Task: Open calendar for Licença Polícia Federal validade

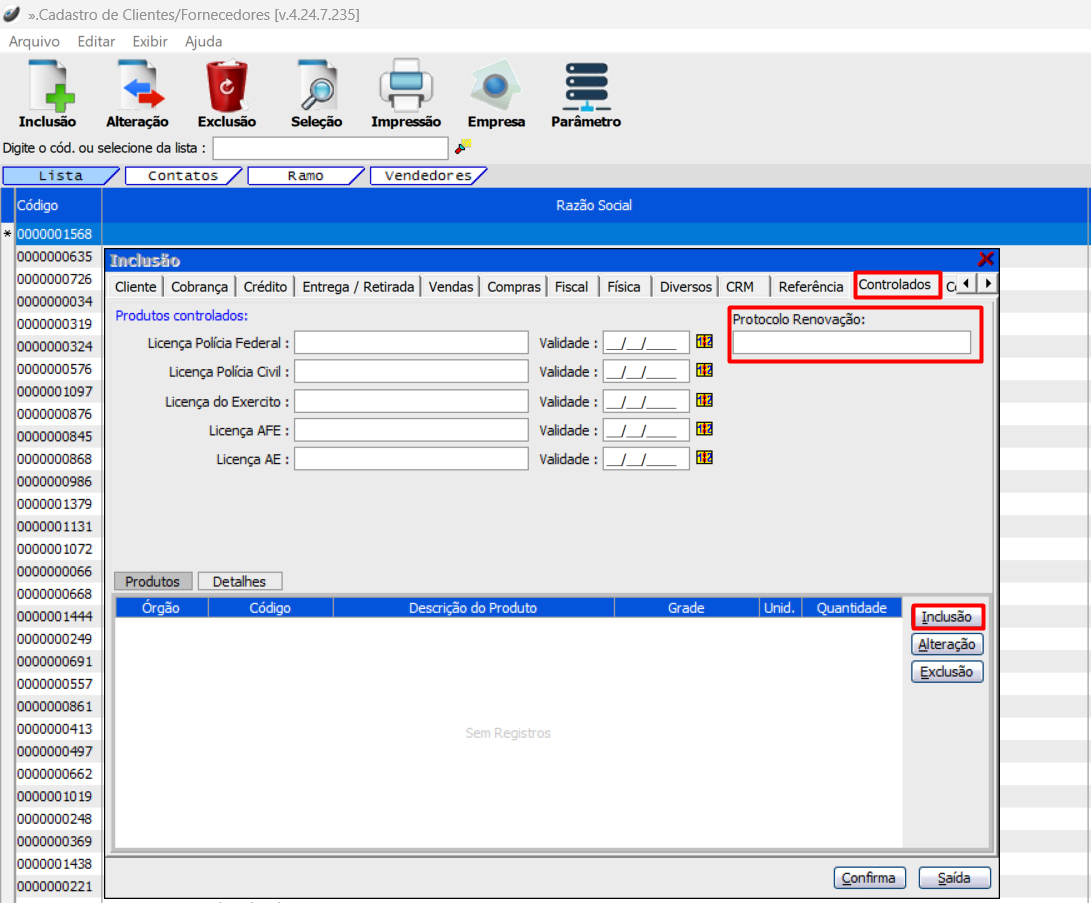Action: point(705,343)
